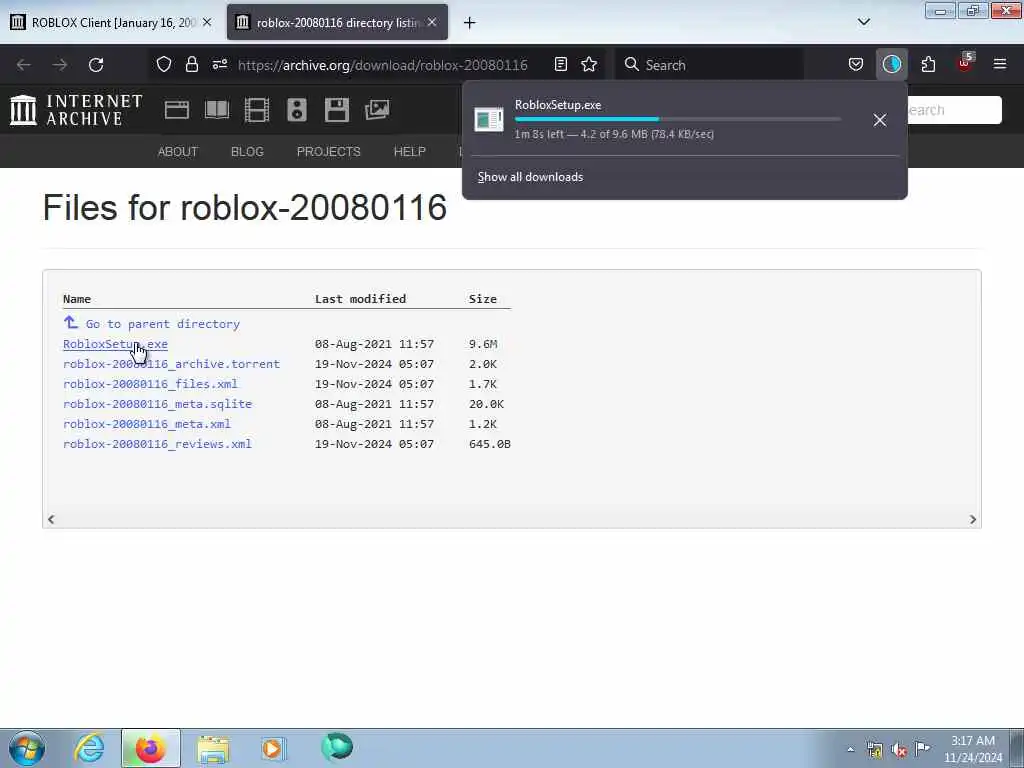Click the listing's scroll right arrow
1024x768 pixels.
pyautogui.click(x=972, y=519)
